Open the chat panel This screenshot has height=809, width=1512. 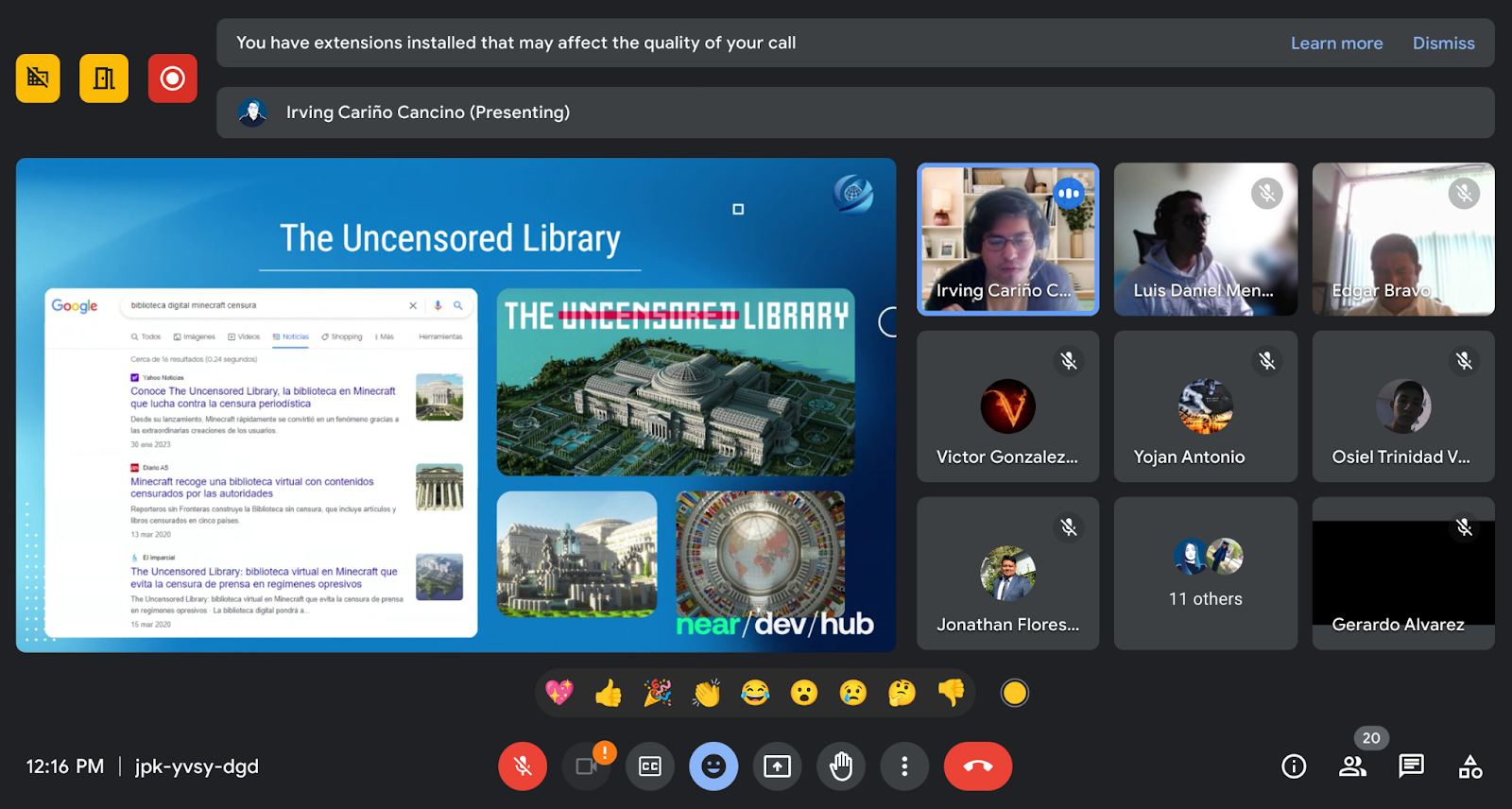[1412, 766]
